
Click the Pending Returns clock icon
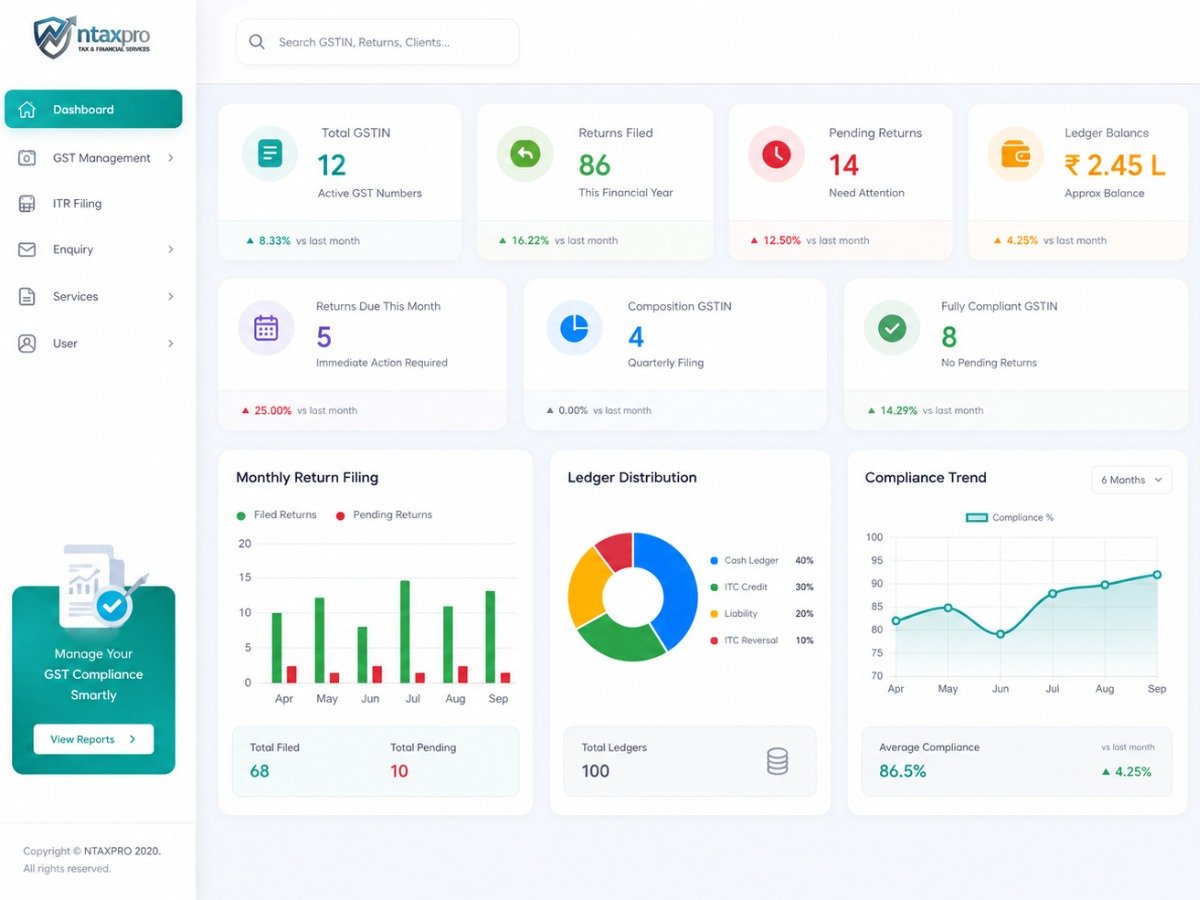coord(776,153)
